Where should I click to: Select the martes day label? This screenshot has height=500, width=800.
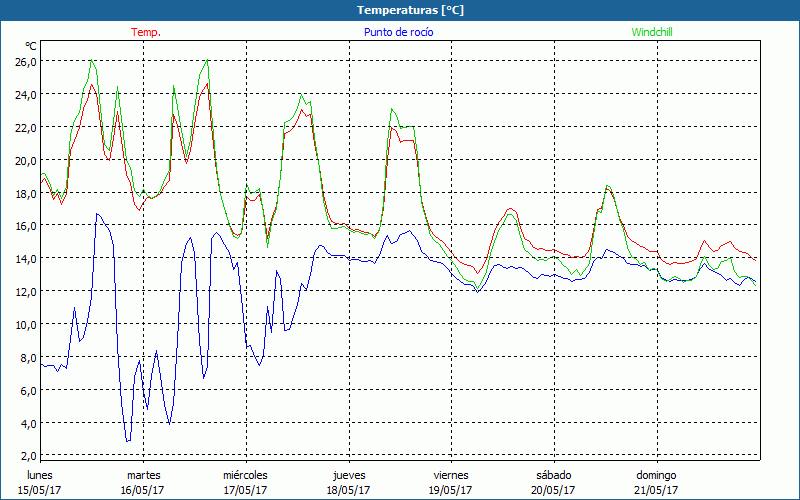pos(143,475)
